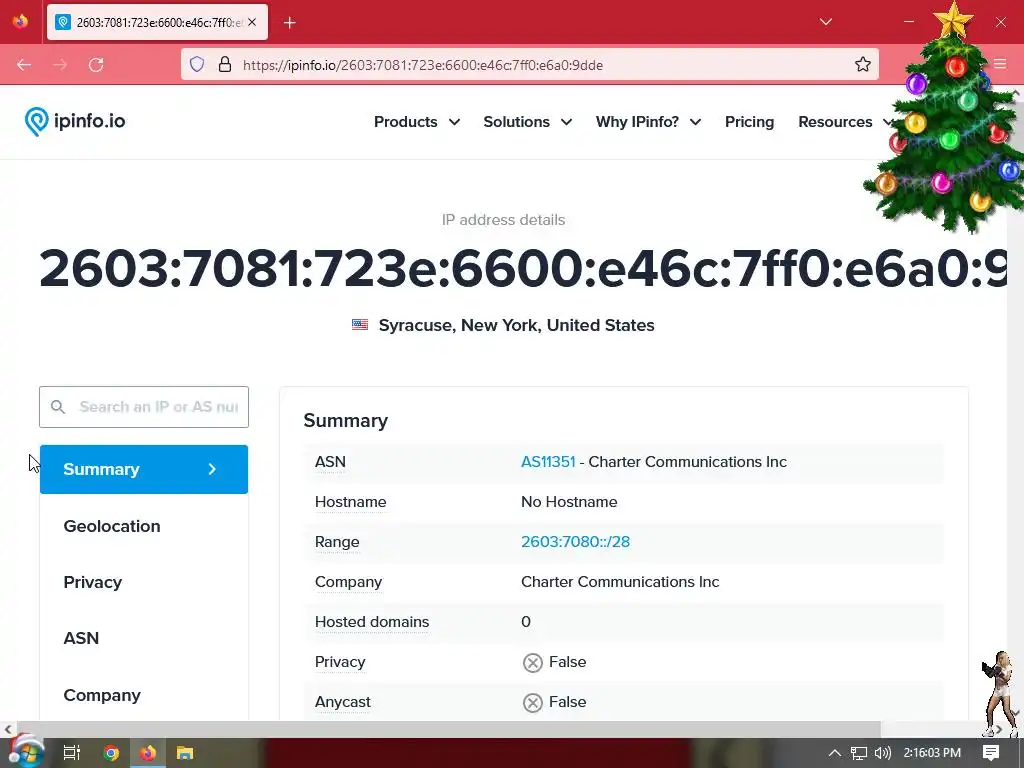This screenshot has height=768, width=1024.
Task: Click the Privacy False cross icon
Action: (x=532, y=663)
